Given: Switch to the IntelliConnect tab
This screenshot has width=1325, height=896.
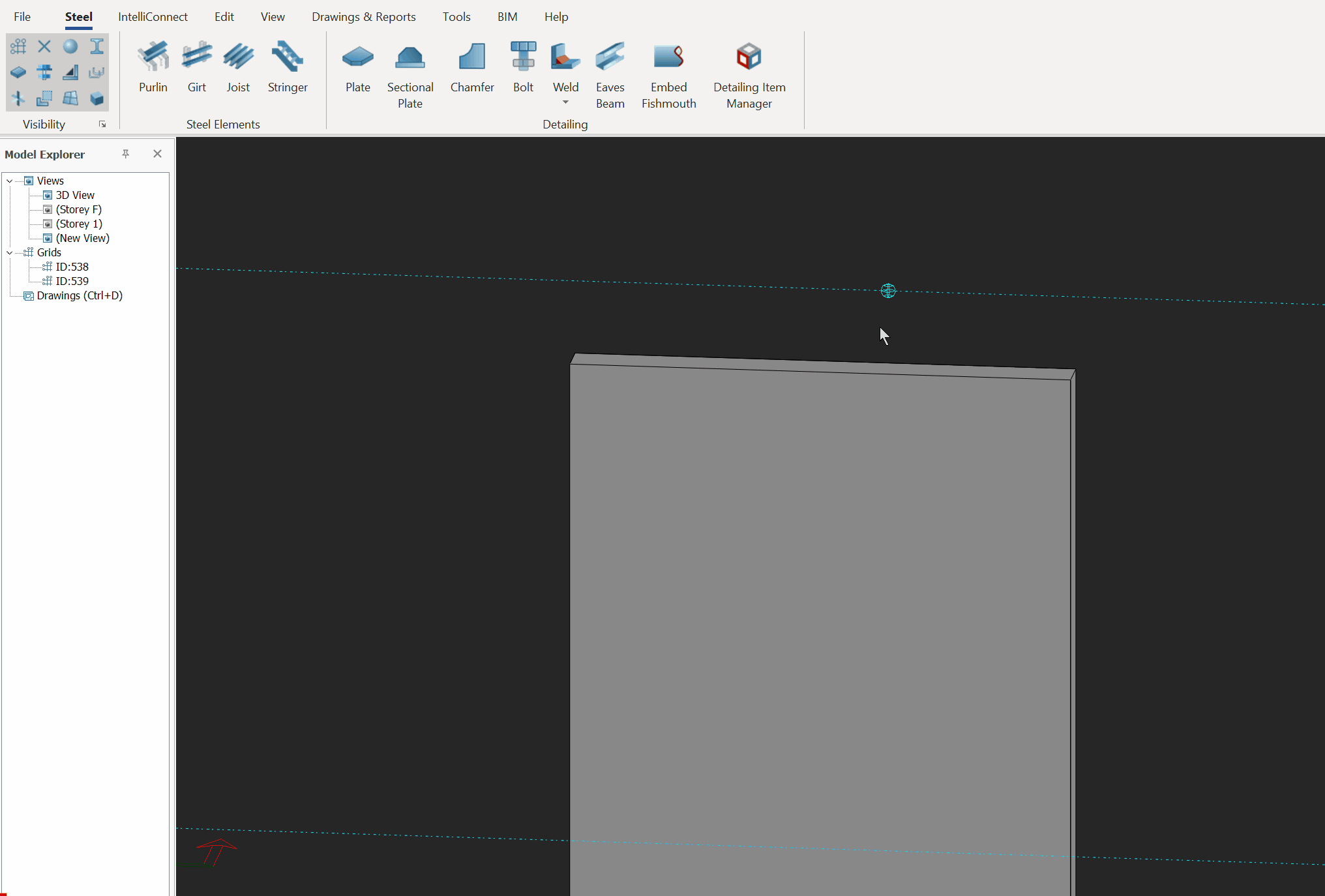Looking at the screenshot, I should coord(153,17).
